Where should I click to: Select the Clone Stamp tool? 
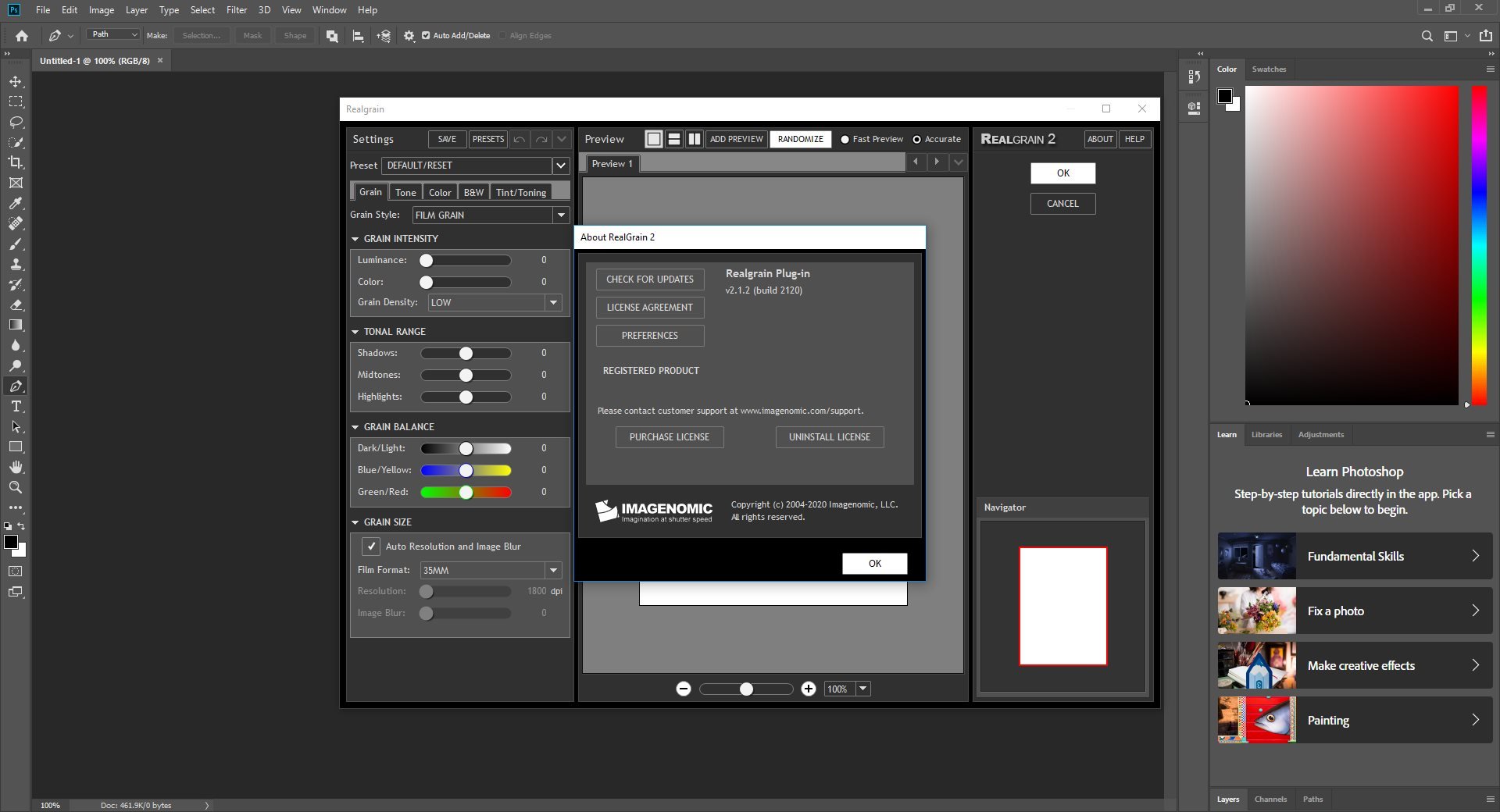[16, 264]
